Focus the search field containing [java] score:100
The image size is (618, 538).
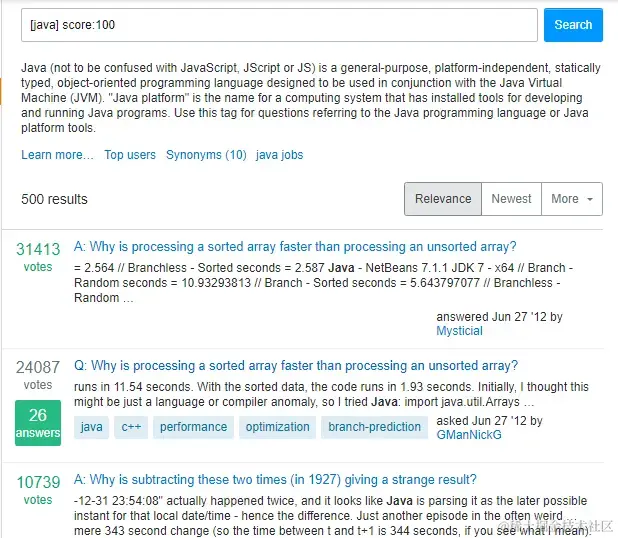coord(279,25)
